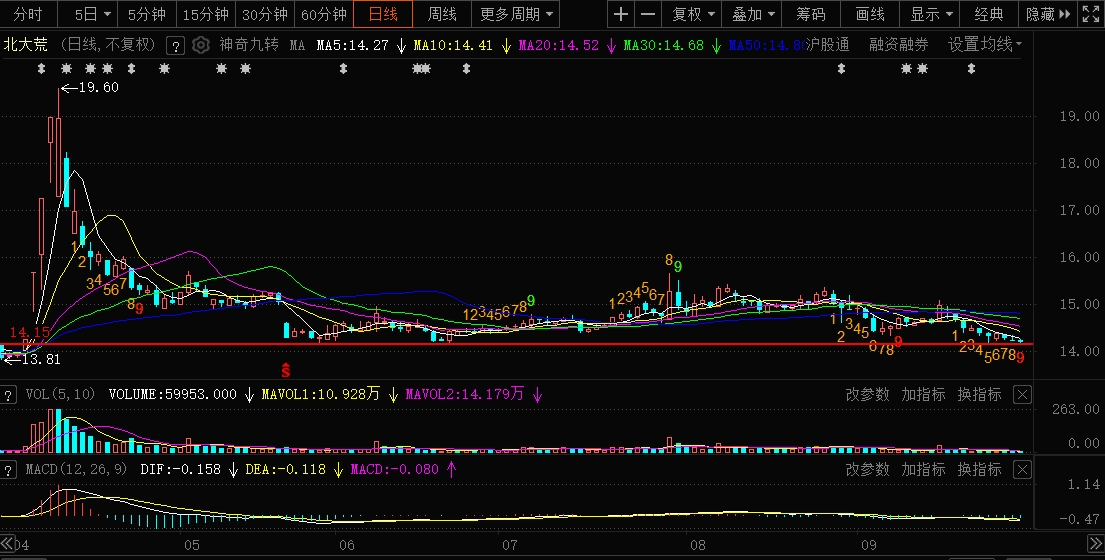Select the 15分钟 period tab
This screenshot has width=1105, height=560.
[206, 14]
